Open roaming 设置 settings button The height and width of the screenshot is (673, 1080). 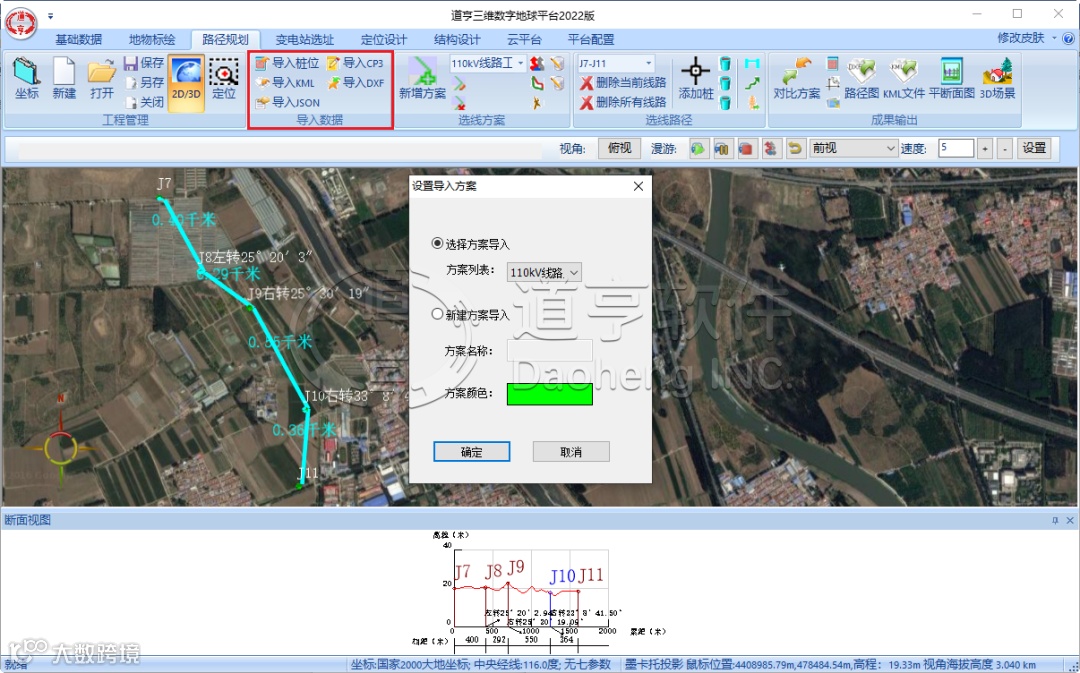[1034, 148]
